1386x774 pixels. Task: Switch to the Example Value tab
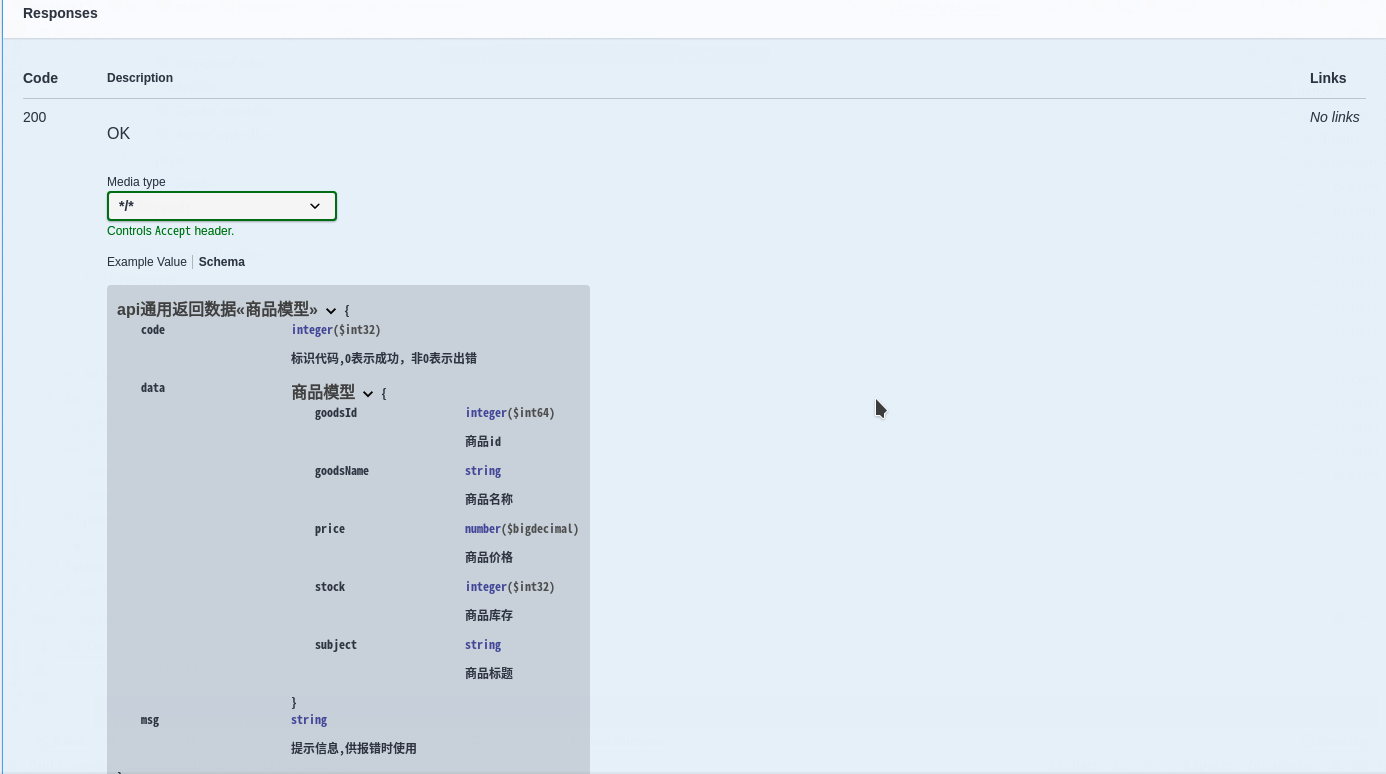146,261
